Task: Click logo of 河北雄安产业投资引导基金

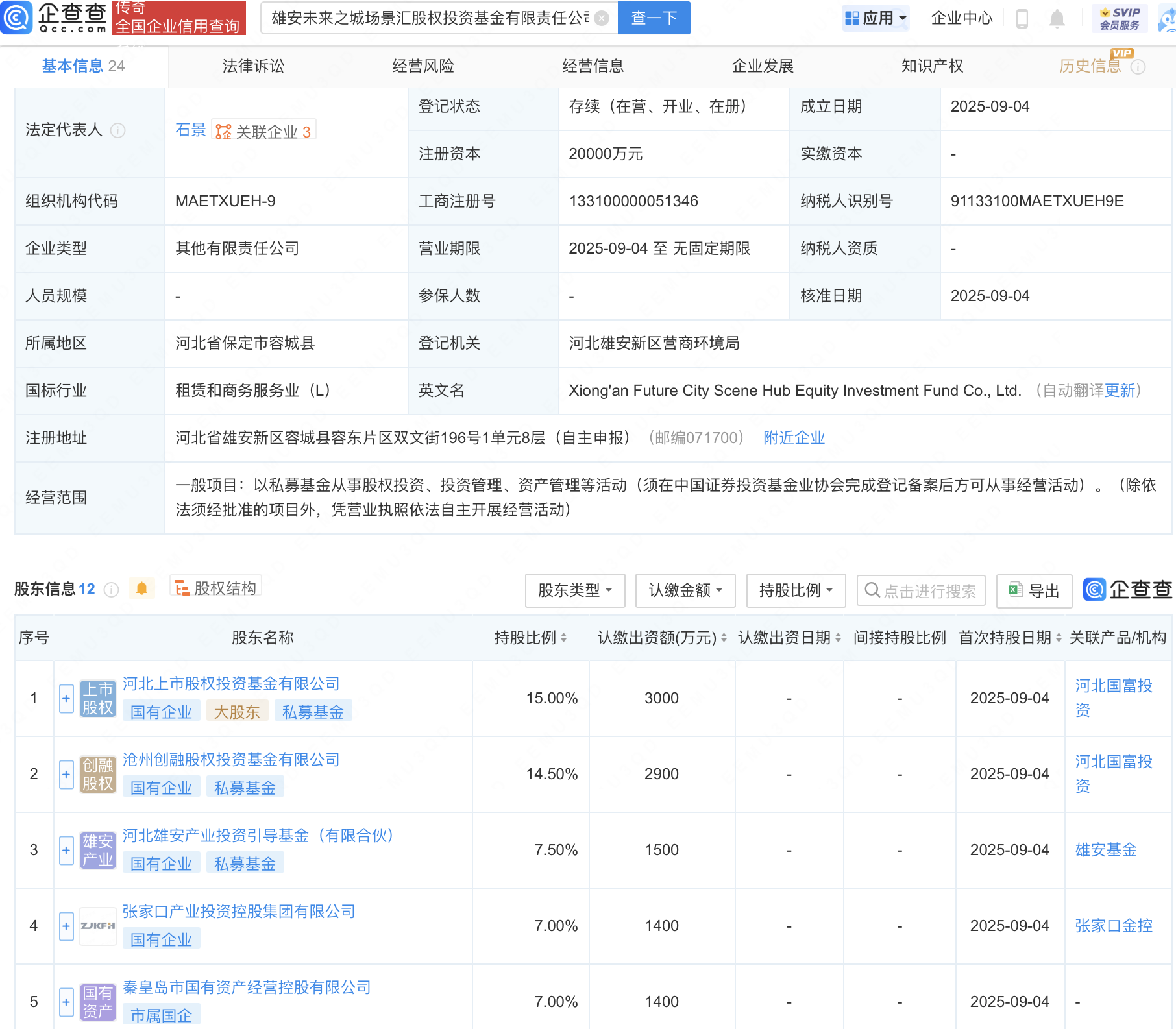Action: 98,850
